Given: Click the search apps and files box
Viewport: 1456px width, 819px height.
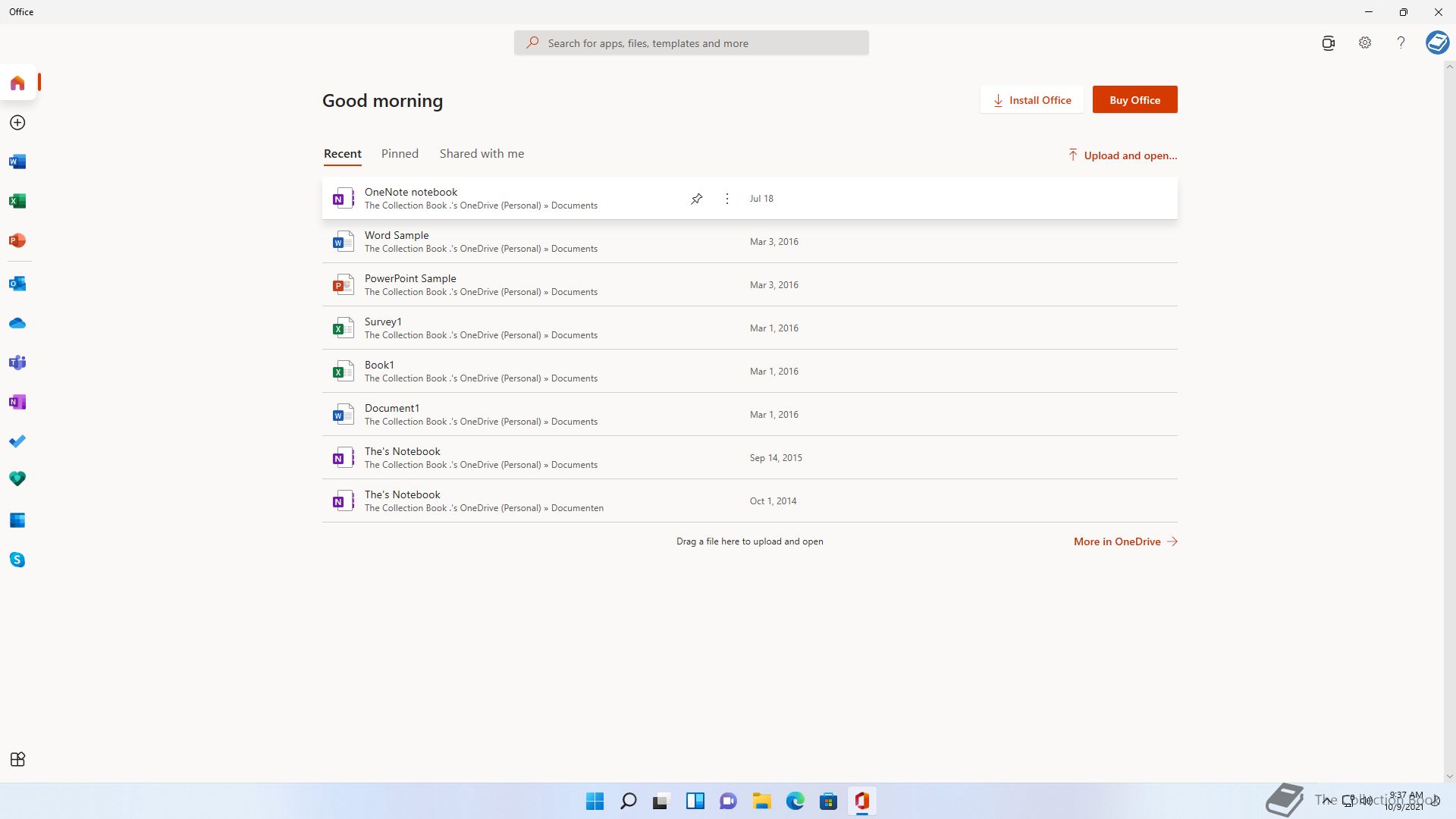Looking at the screenshot, I should click(x=691, y=43).
